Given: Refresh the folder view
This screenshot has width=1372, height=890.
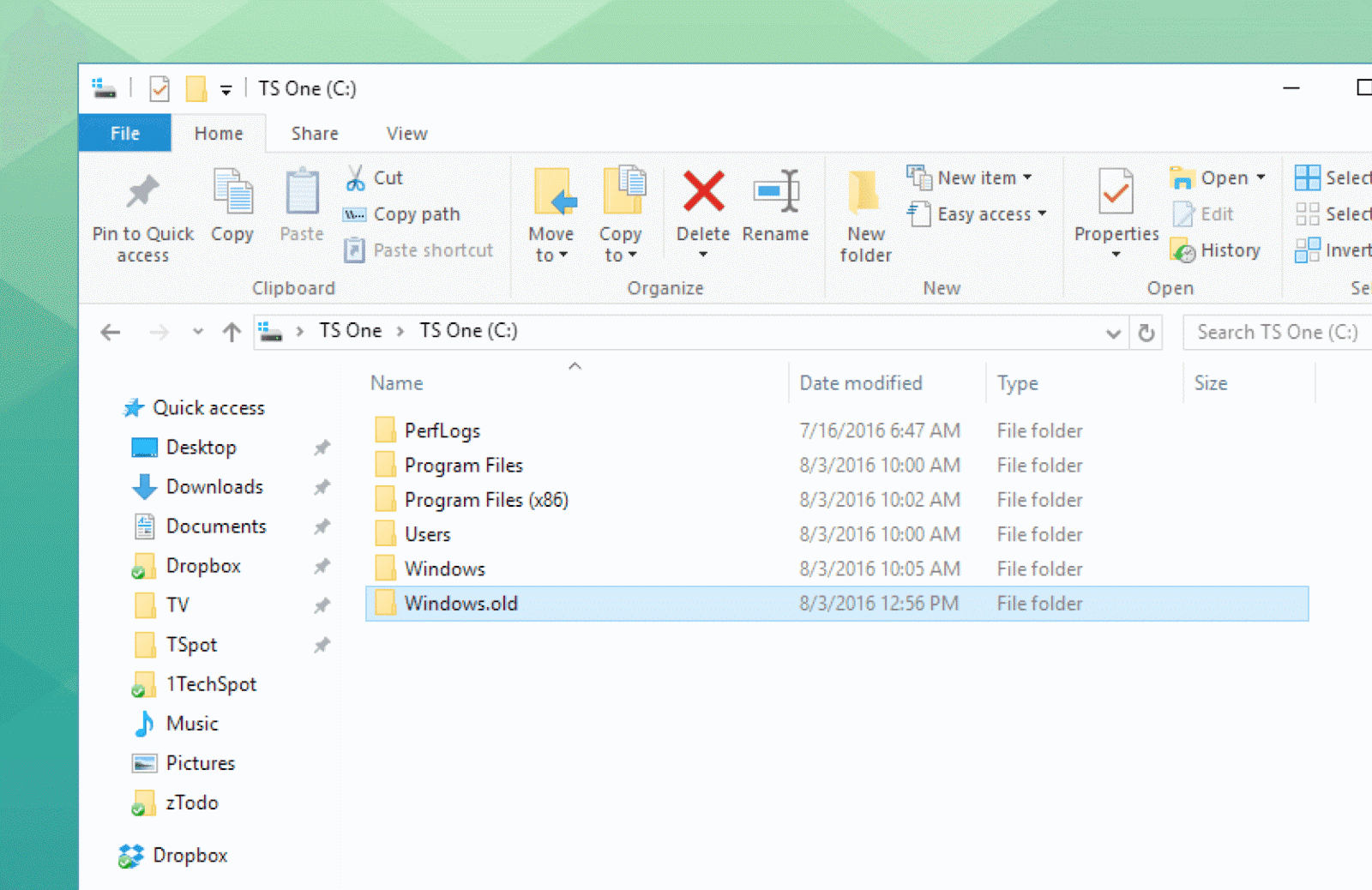Looking at the screenshot, I should pos(1146,333).
